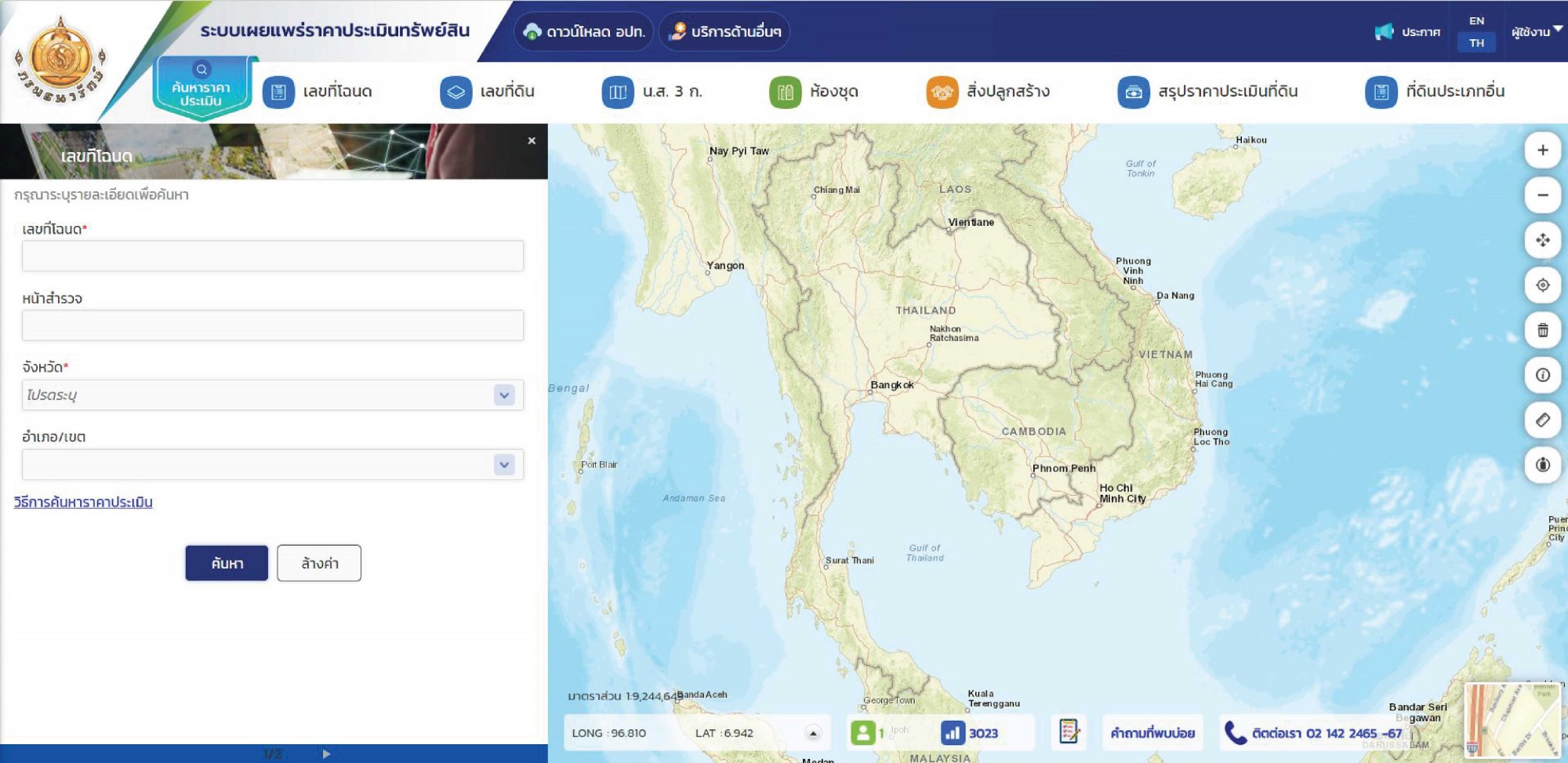Locate my current position on map
Viewport: 1568px width, 763px height.
[1542, 285]
